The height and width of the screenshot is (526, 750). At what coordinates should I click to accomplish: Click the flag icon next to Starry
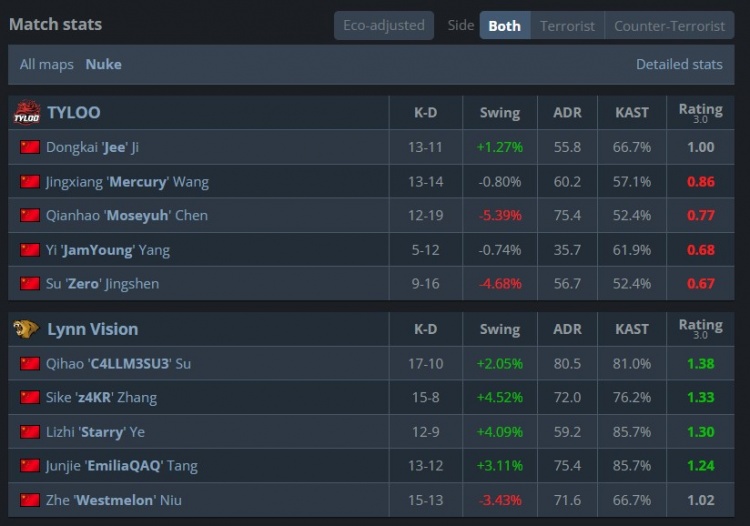pyautogui.click(x=30, y=432)
